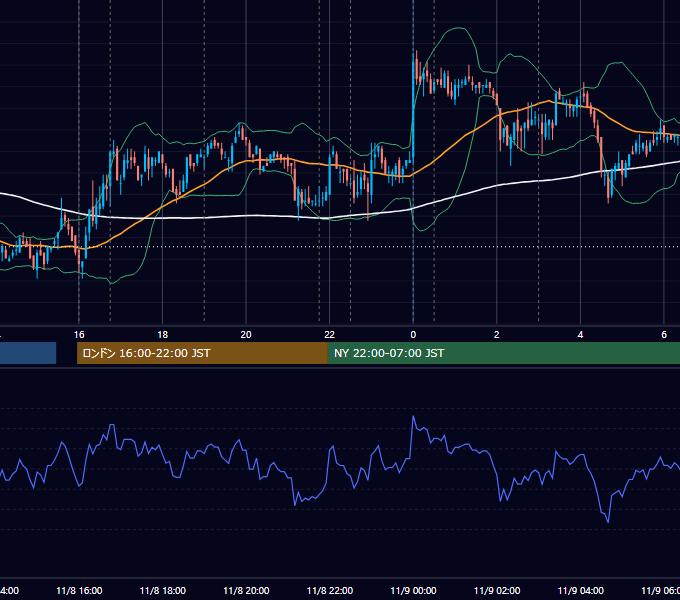Click the 11/8 20:00 date label
Screen dimensions: 680x600
246,591
